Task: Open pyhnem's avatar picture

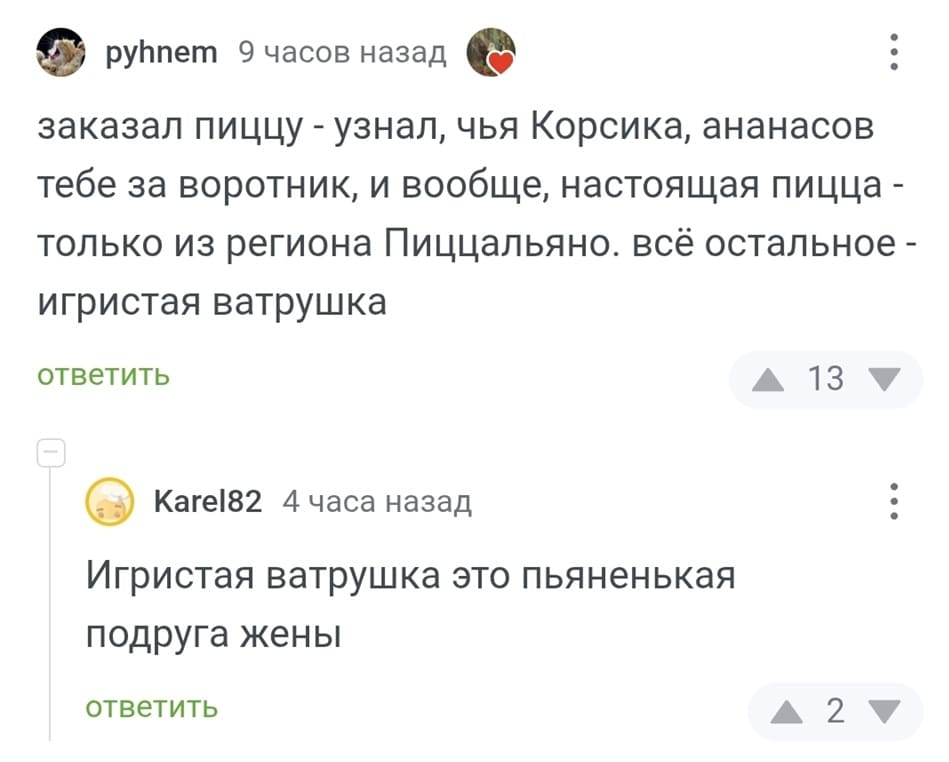Action: pyautogui.click(x=61, y=52)
